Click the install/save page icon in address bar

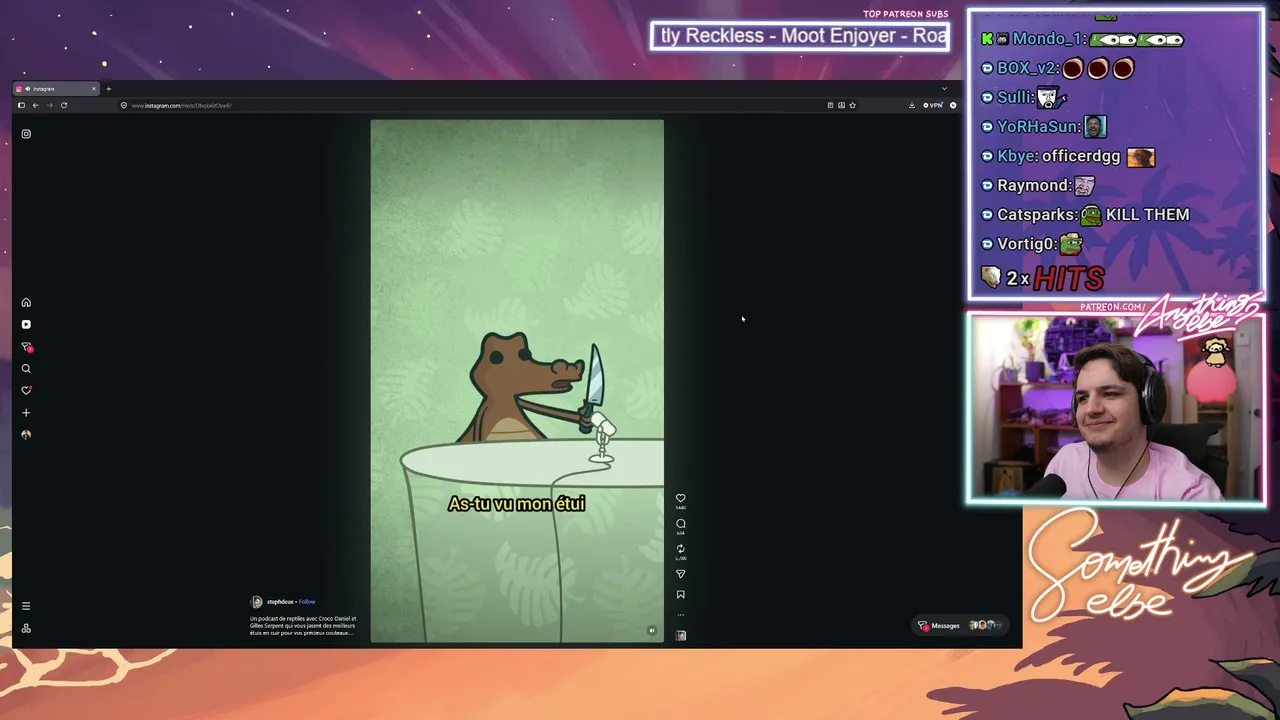coord(841,105)
